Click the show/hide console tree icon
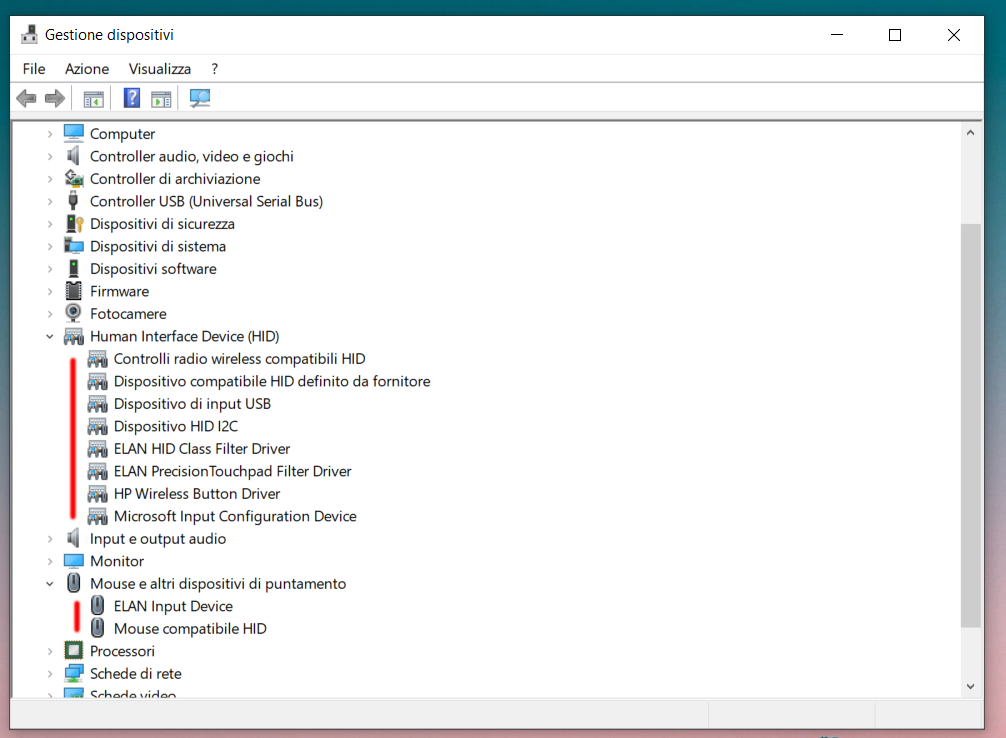 [93, 99]
